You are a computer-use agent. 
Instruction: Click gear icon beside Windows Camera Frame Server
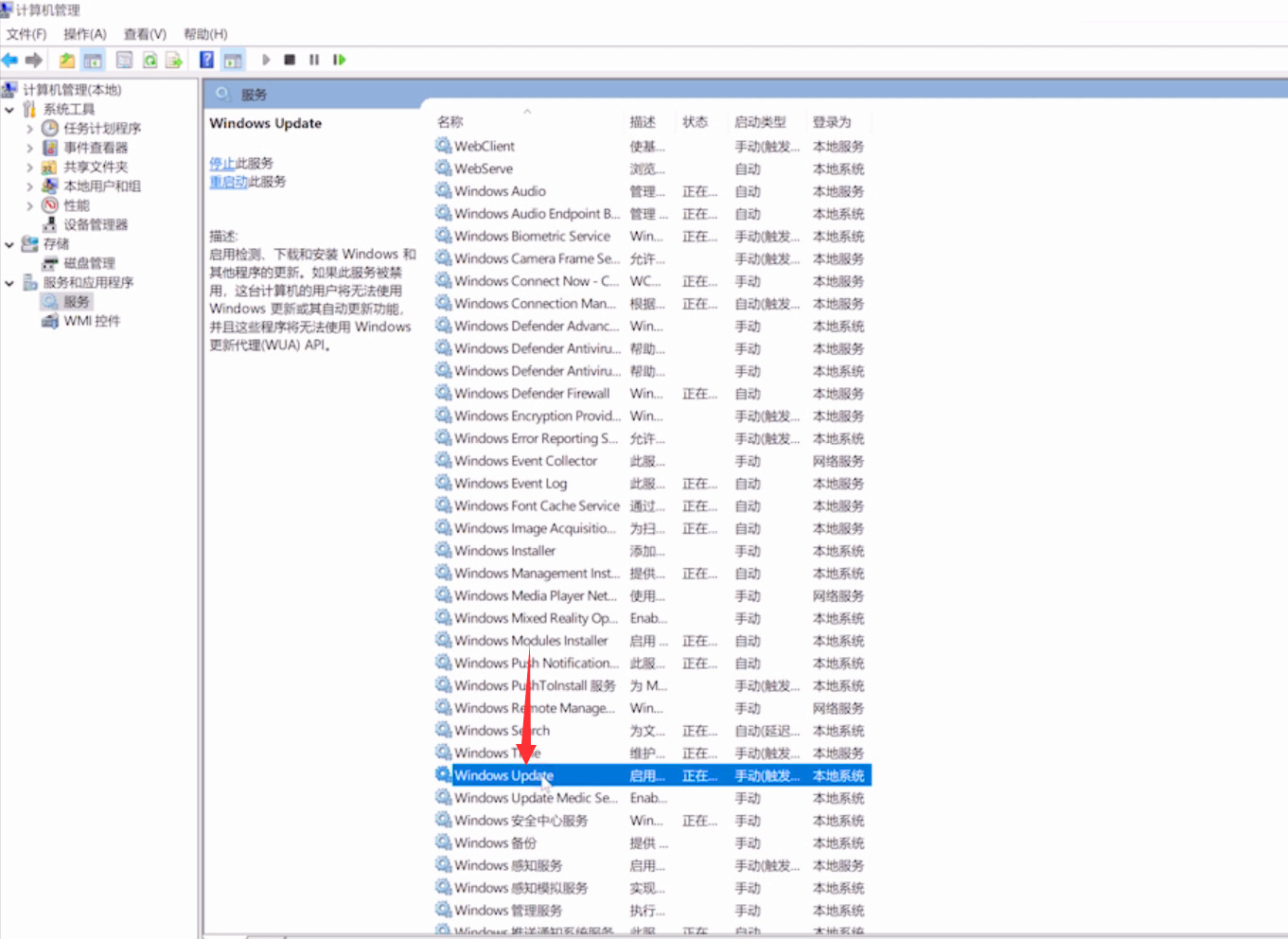tap(443, 257)
